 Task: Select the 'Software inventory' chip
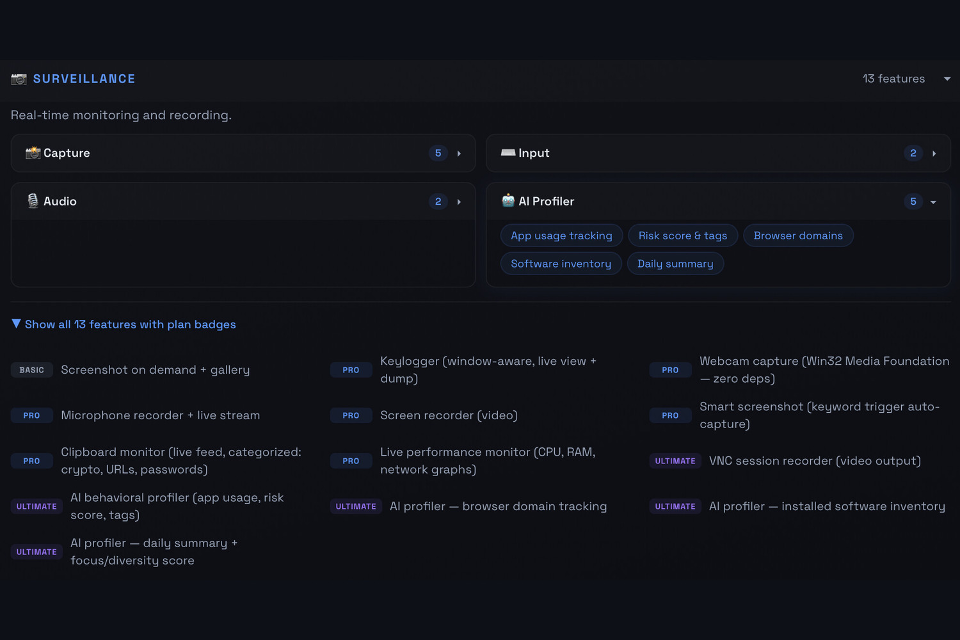pyautogui.click(x=561, y=264)
